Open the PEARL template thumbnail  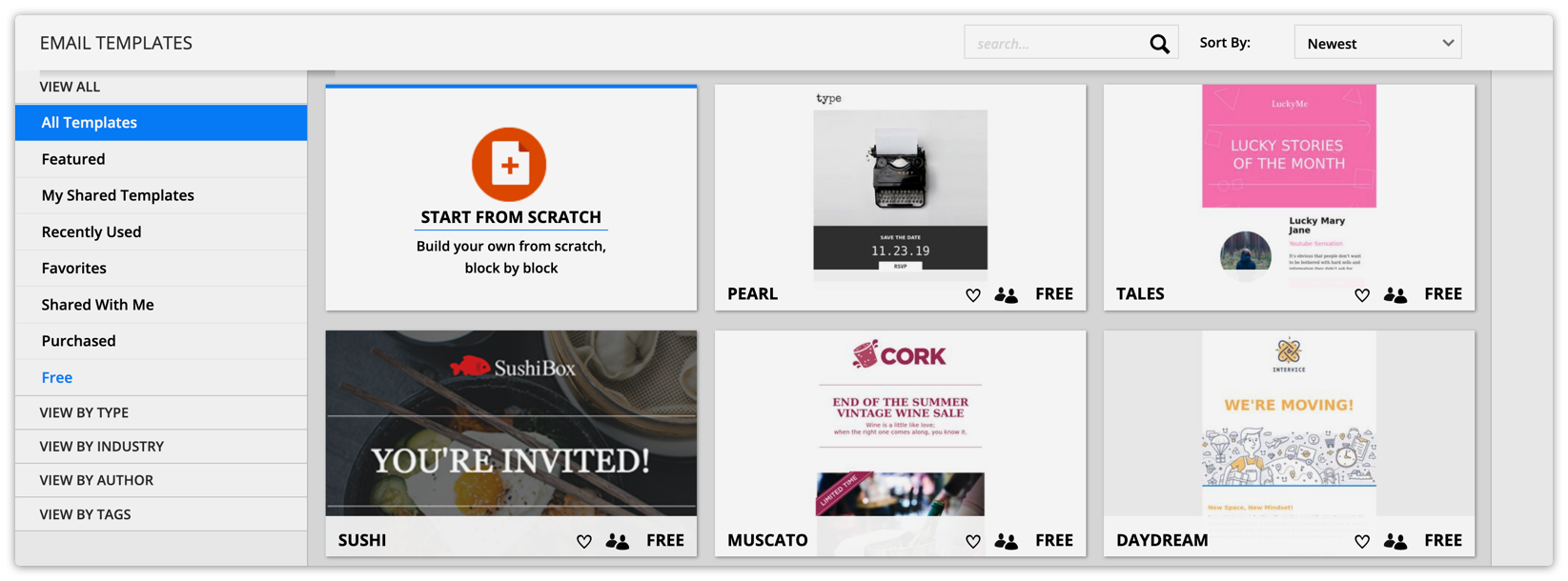900,181
